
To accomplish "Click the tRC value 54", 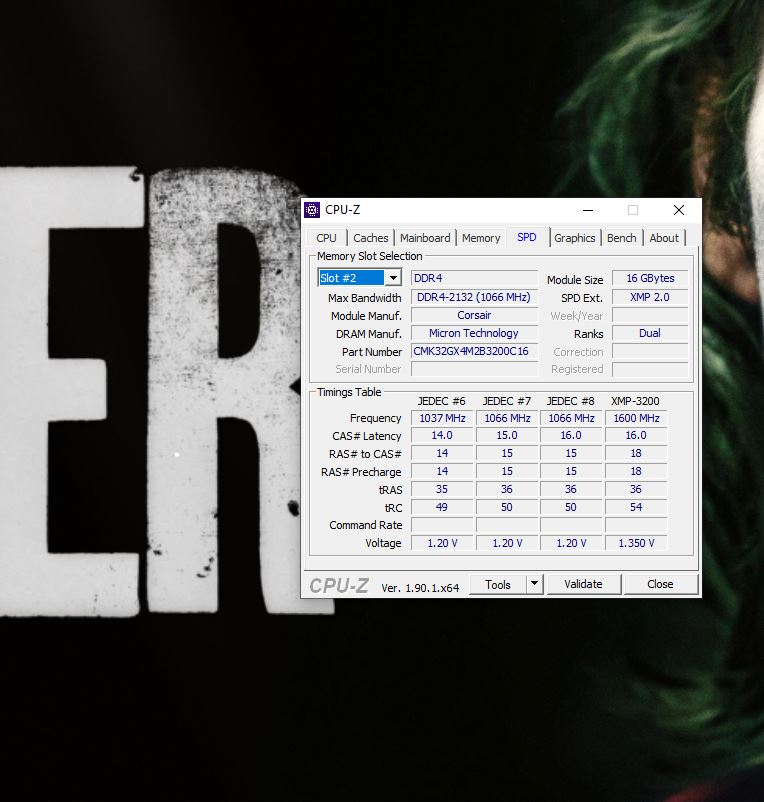I will point(636,507).
